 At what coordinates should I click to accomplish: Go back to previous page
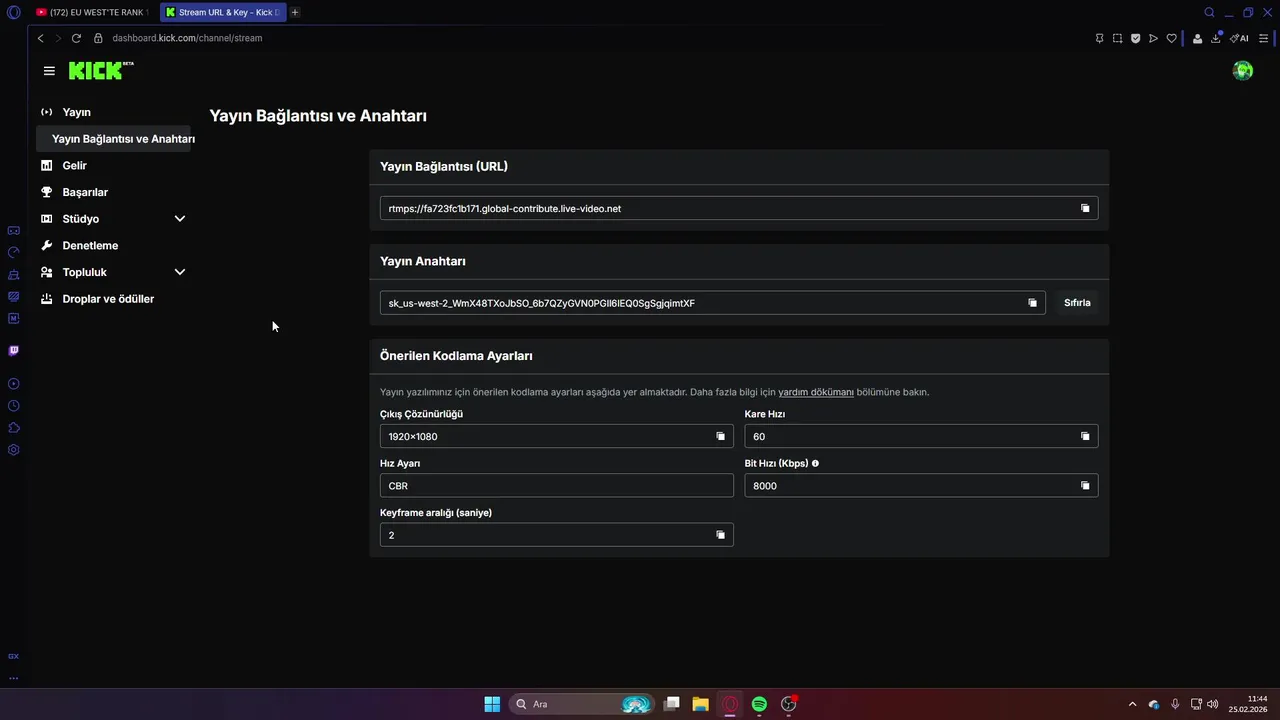tap(40, 38)
